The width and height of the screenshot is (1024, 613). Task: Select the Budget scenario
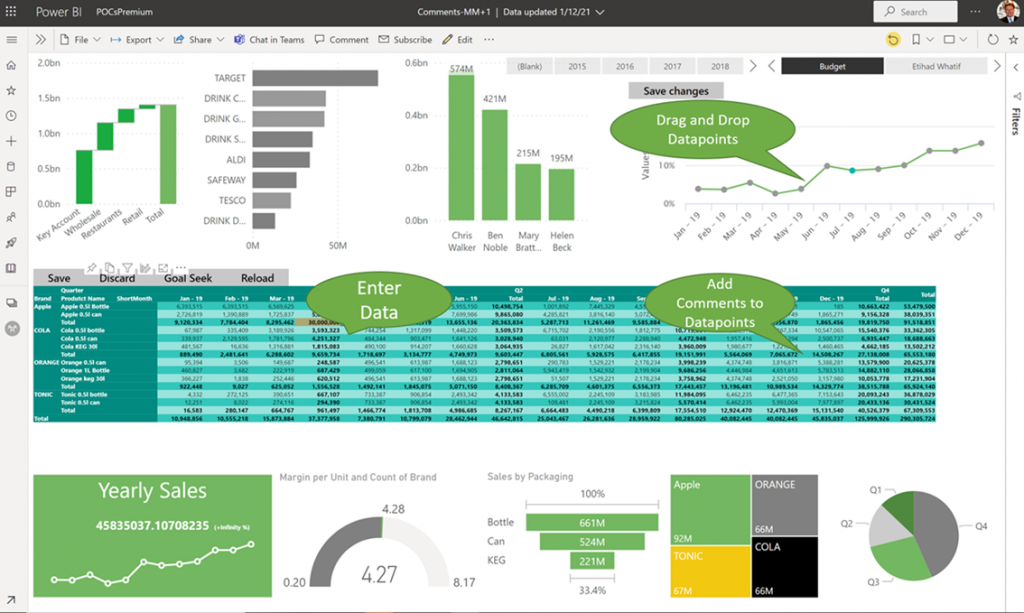[833, 66]
